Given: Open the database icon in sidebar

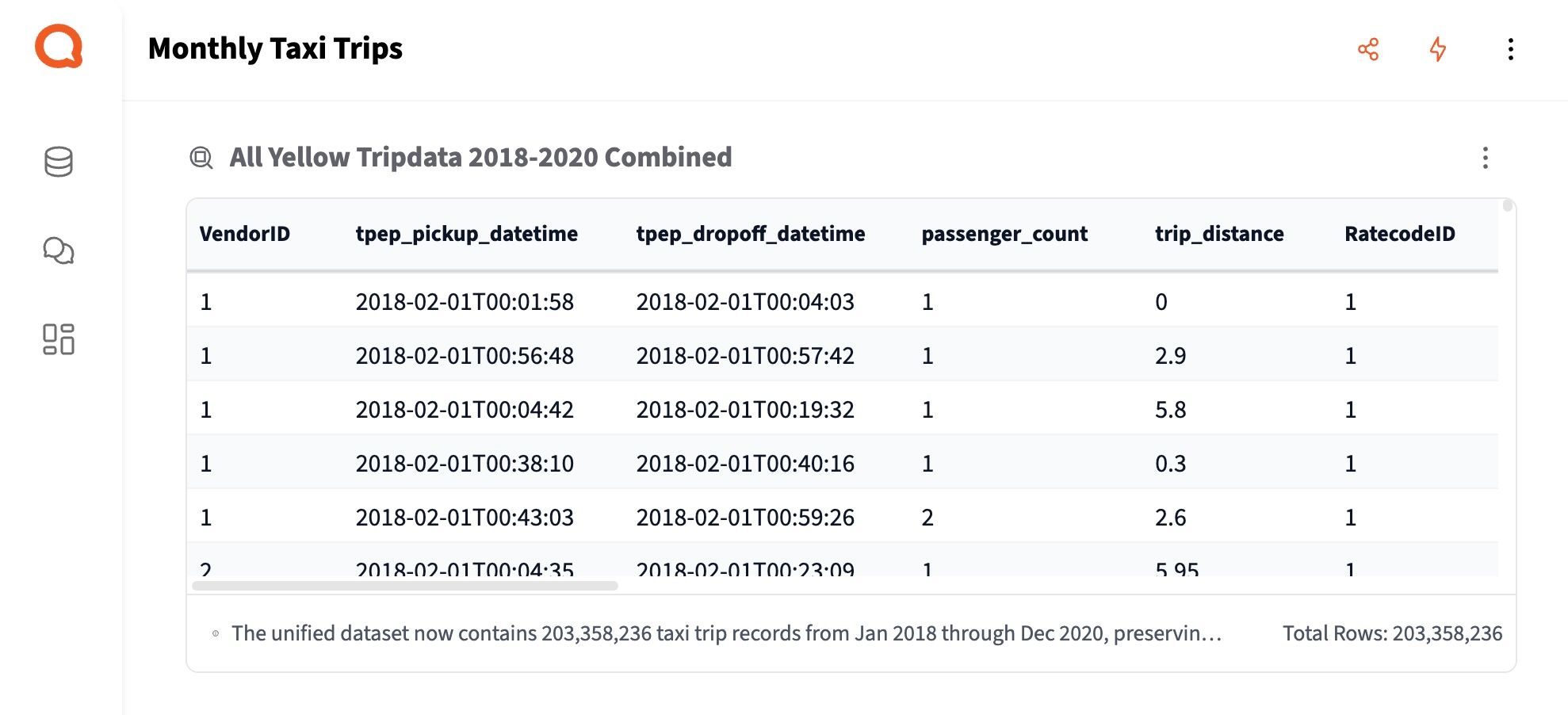Looking at the screenshot, I should click(59, 162).
